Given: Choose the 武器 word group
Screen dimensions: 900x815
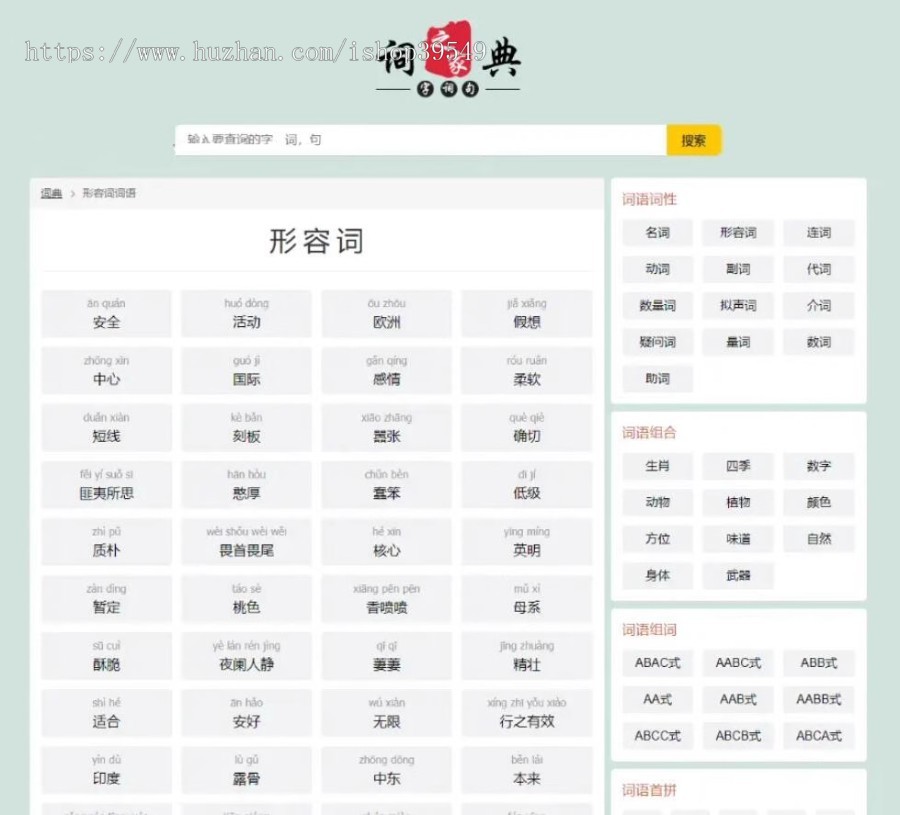Looking at the screenshot, I should [x=738, y=576].
